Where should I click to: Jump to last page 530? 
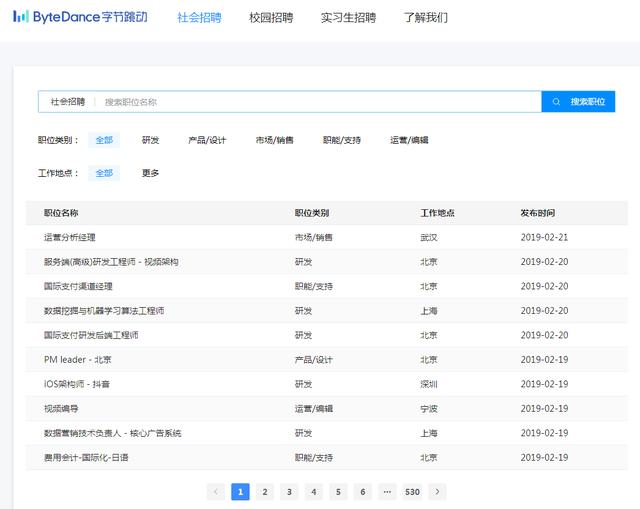click(412, 491)
